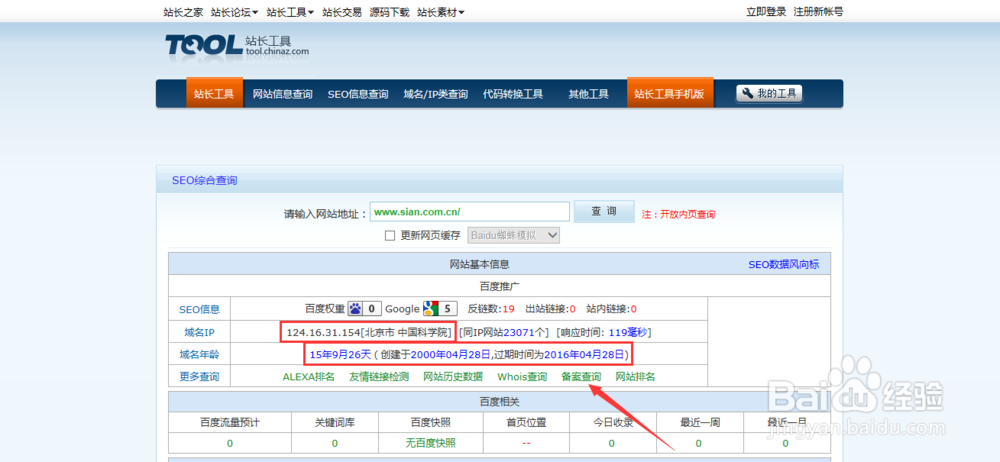Select the orange 站长工具 nav tab
Image resolution: width=1000 pixels, height=462 pixels.
tap(214, 93)
